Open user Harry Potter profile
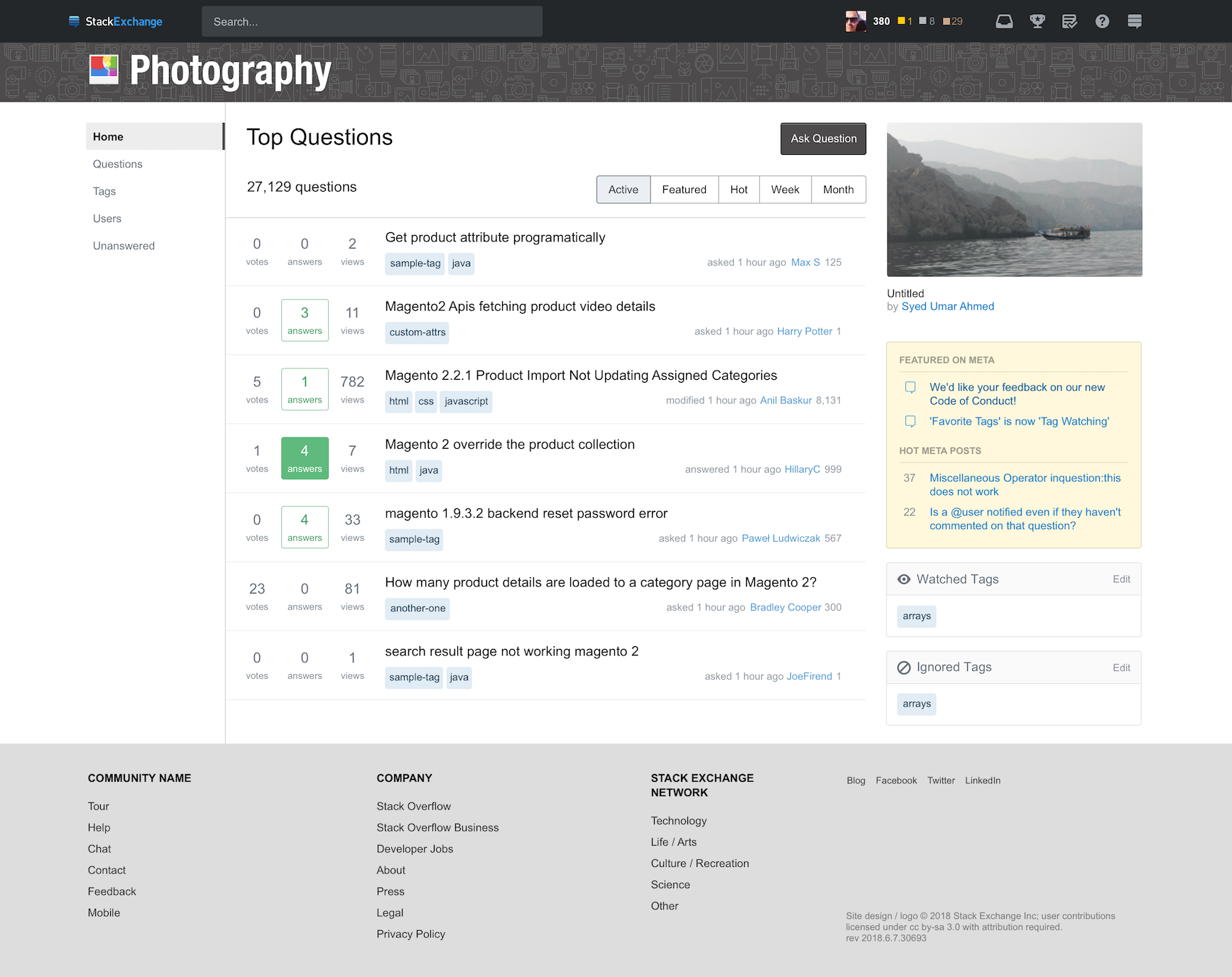 click(x=805, y=332)
